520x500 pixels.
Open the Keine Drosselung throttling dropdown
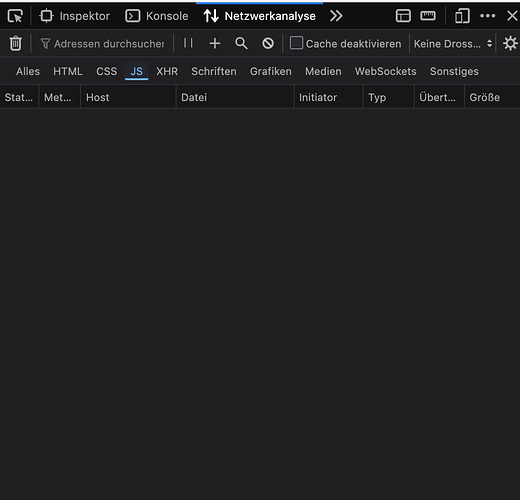click(x=453, y=44)
